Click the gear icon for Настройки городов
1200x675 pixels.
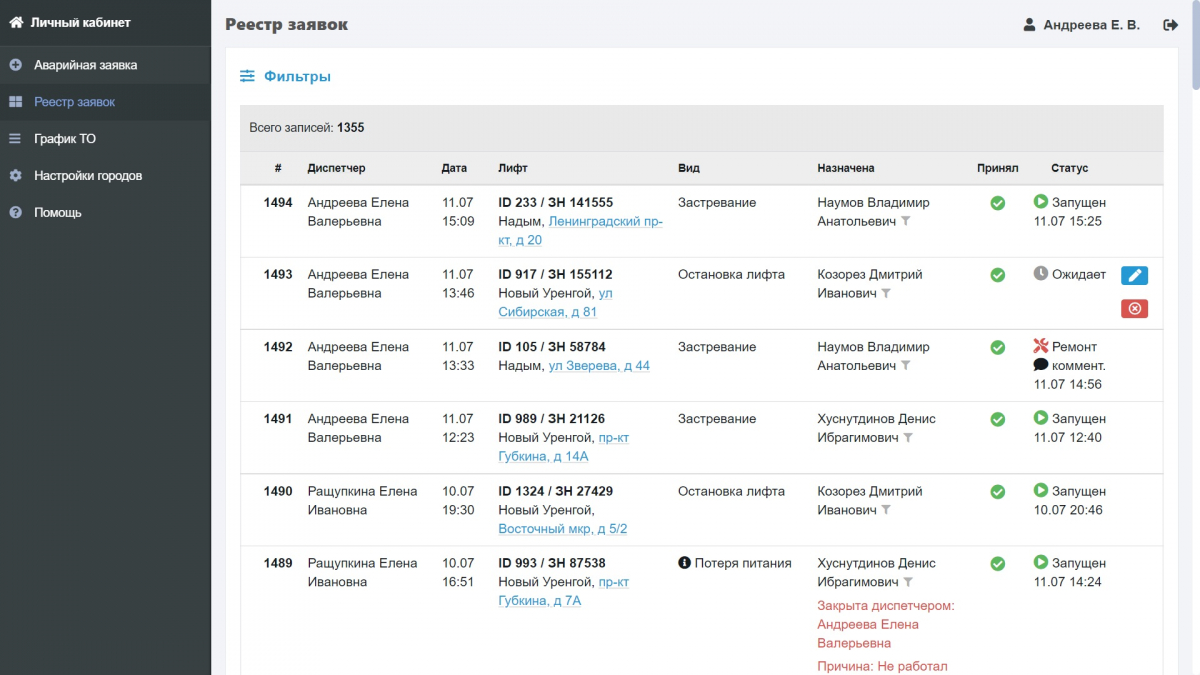coord(15,176)
